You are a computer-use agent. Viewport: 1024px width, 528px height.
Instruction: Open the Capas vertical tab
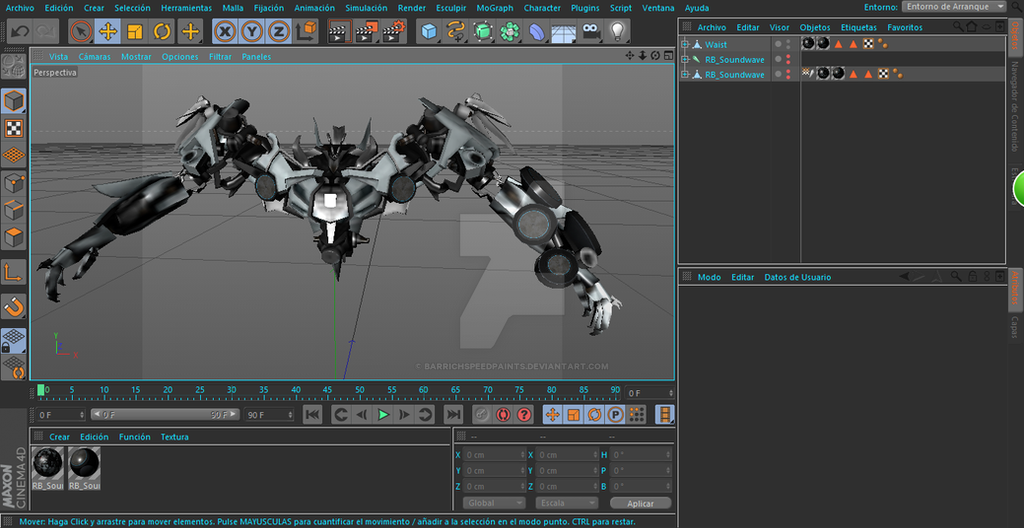pyautogui.click(x=1015, y=327)
